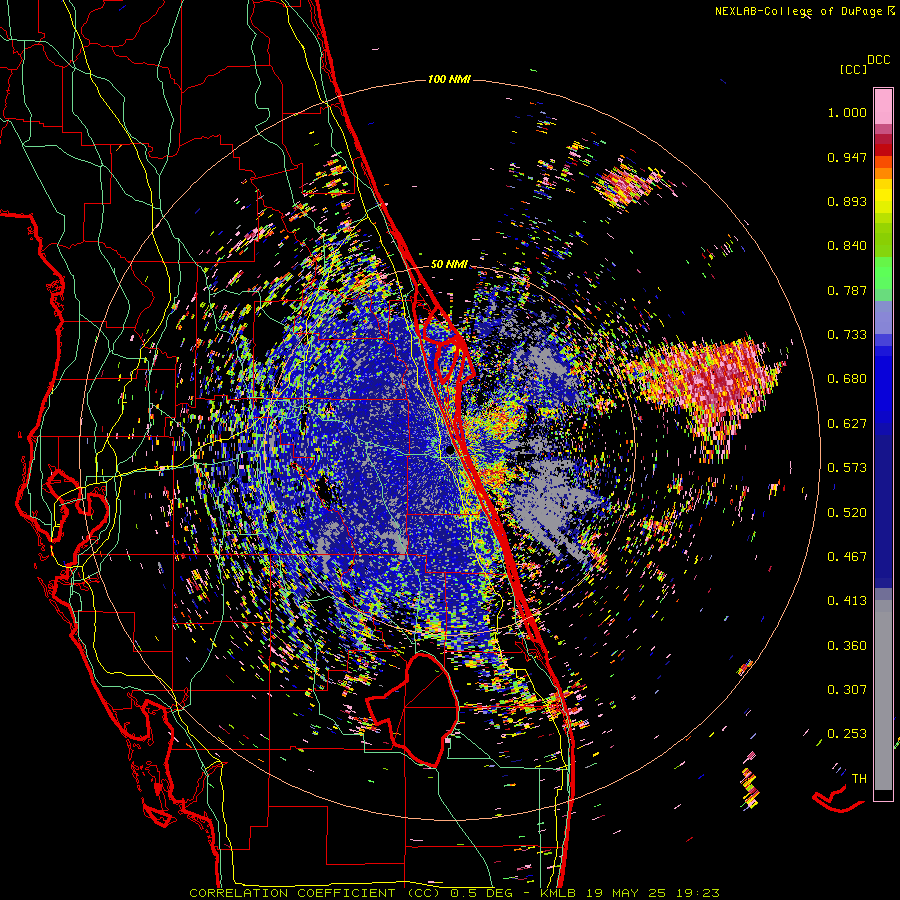Click the 0.467 scale value
The height and width of the screenshot is (900, 900).
(847, 557)
